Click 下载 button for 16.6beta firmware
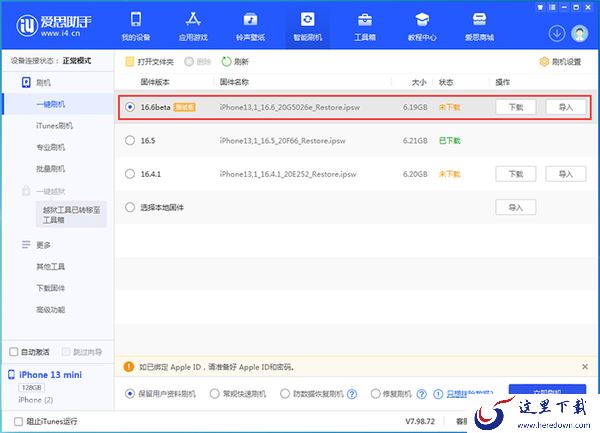The image size is (600, 433). tap(515, 107)
